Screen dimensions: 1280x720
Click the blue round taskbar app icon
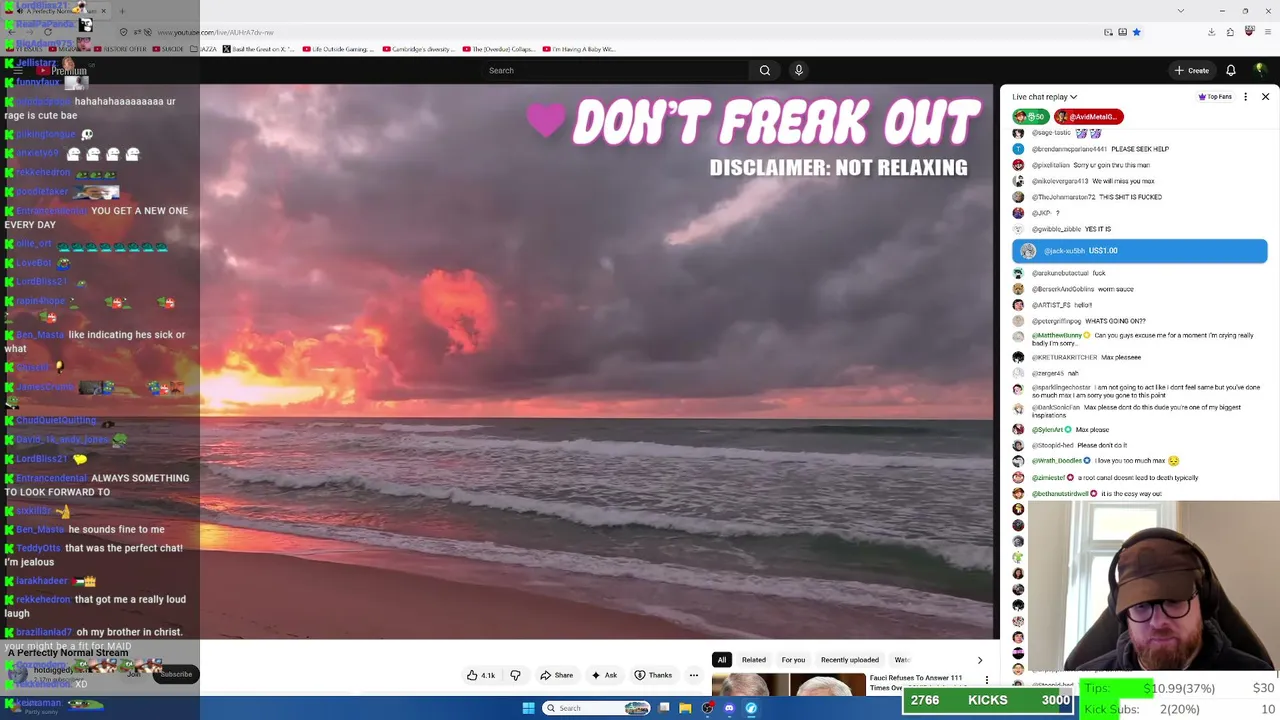tap(751, 708)
